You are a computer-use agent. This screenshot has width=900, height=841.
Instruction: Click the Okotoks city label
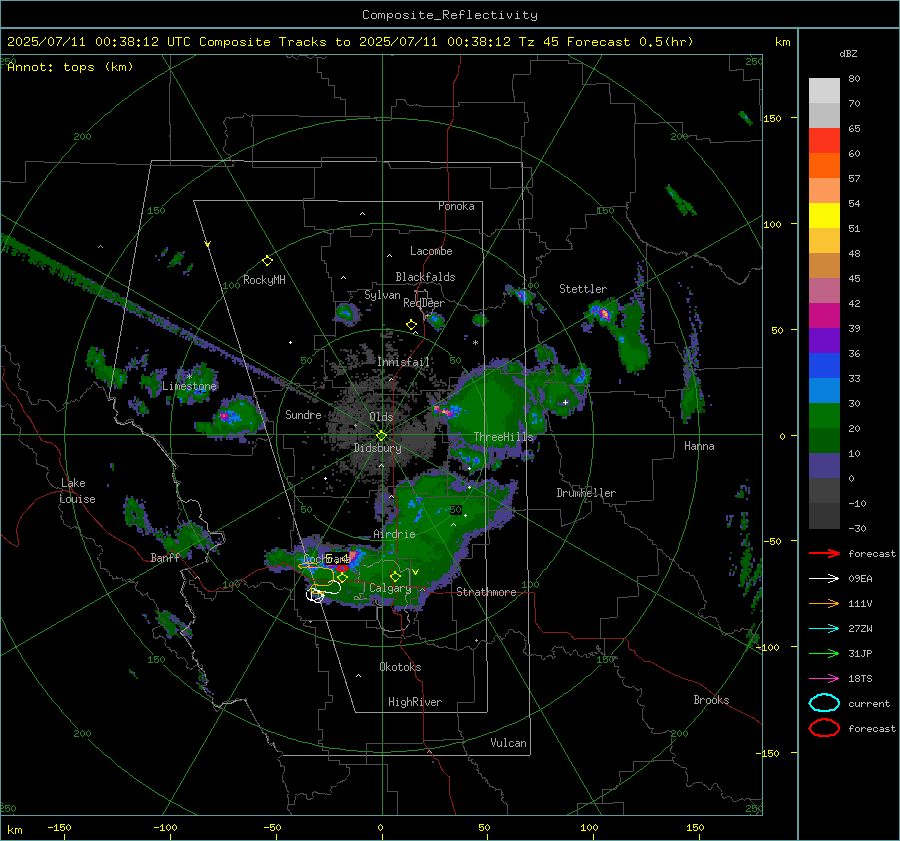tap(400, 667)
